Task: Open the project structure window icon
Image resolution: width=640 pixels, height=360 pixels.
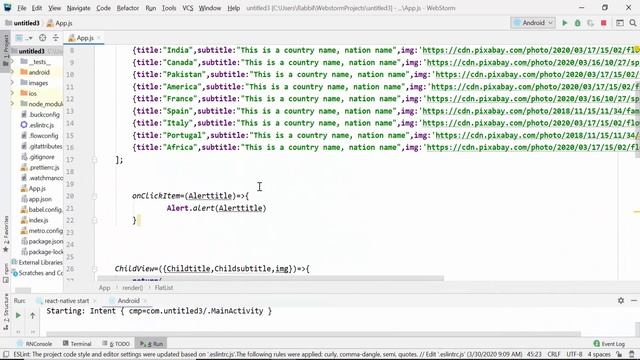Action: (x=620, y=23)
